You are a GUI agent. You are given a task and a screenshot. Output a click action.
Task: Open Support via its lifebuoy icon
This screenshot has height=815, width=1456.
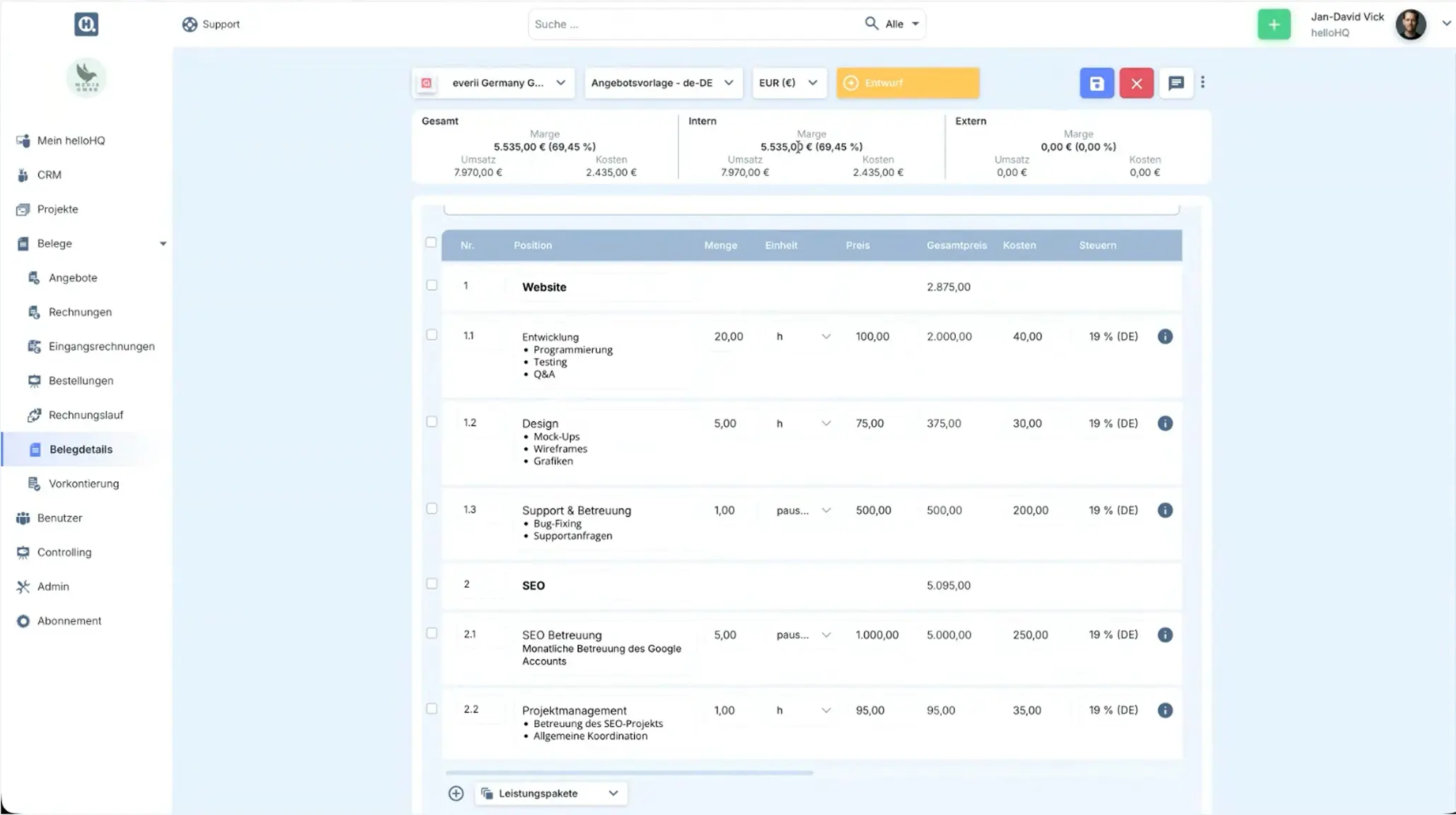click(190, 24)
